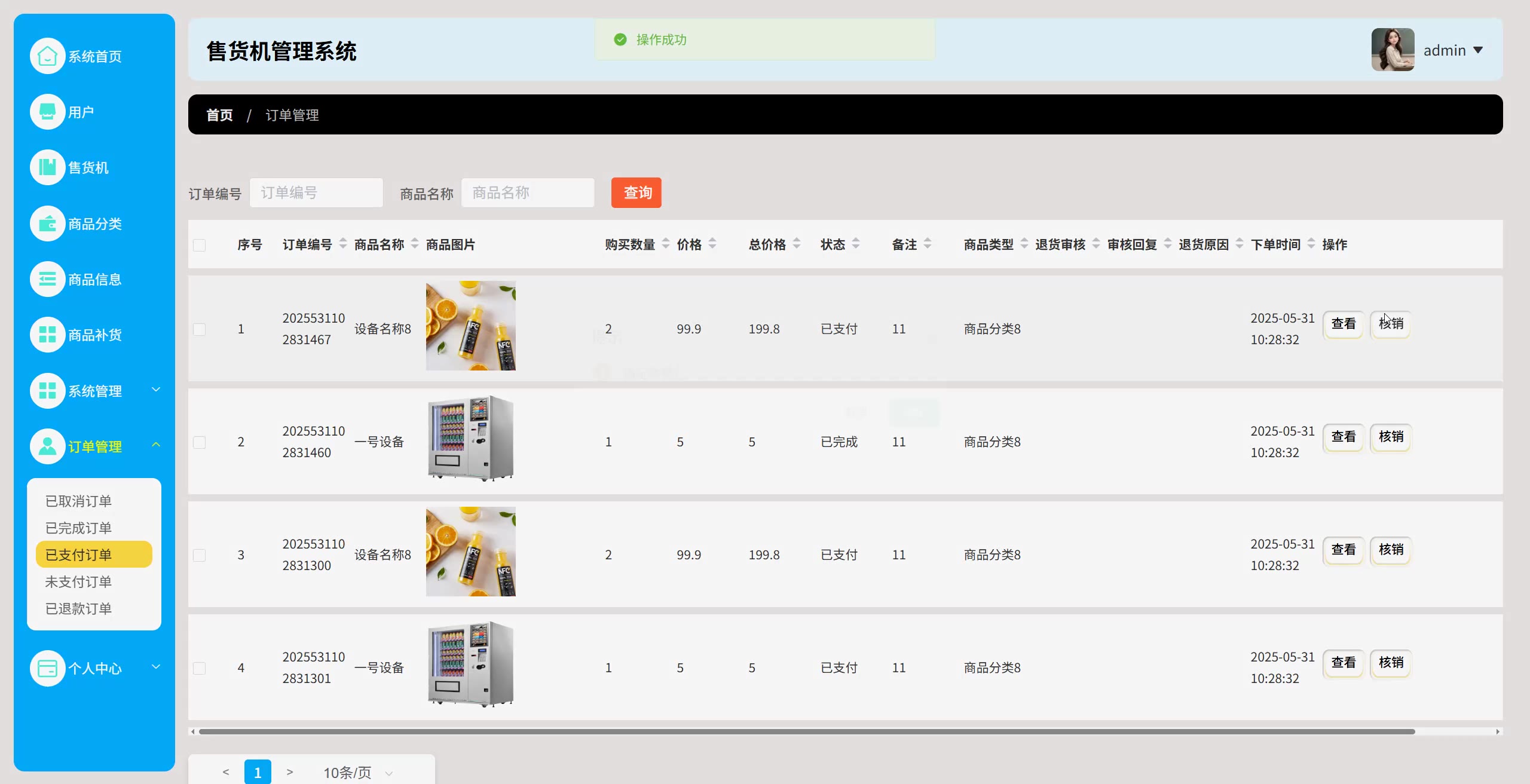Click 核销 button for order row 2
This screenshot has height=784, width=1530.
[x=1391, y=437]
